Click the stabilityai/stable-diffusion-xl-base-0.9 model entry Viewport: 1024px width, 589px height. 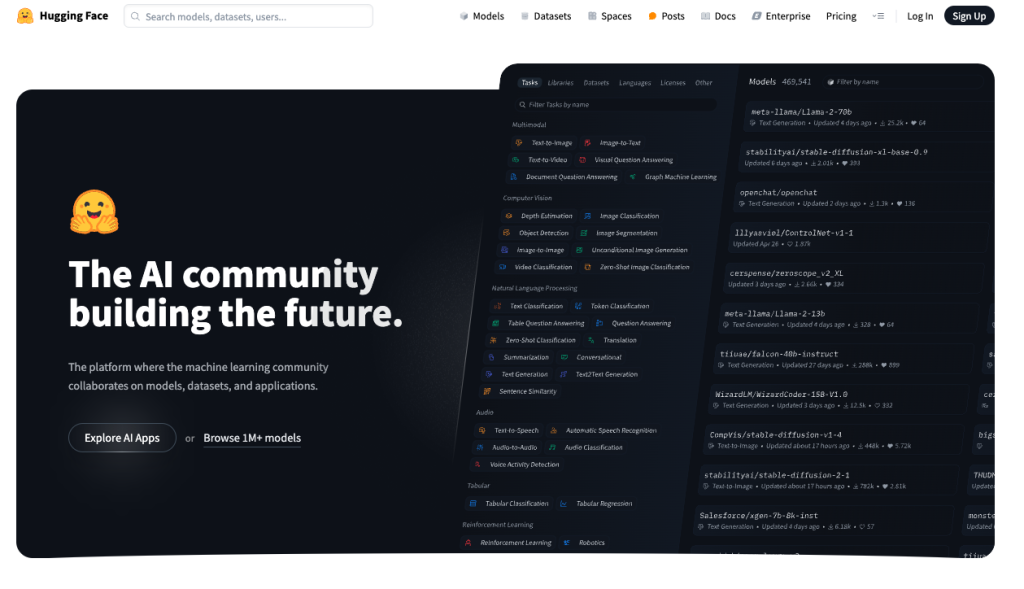(x=866, y=157)
